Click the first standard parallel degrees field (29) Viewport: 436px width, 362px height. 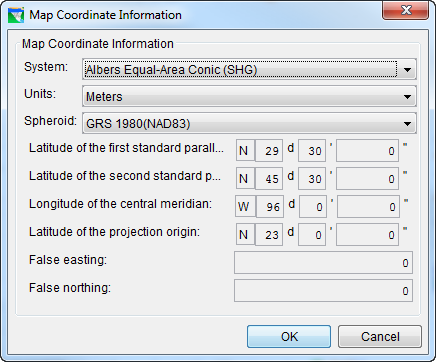tap(269, 150)
